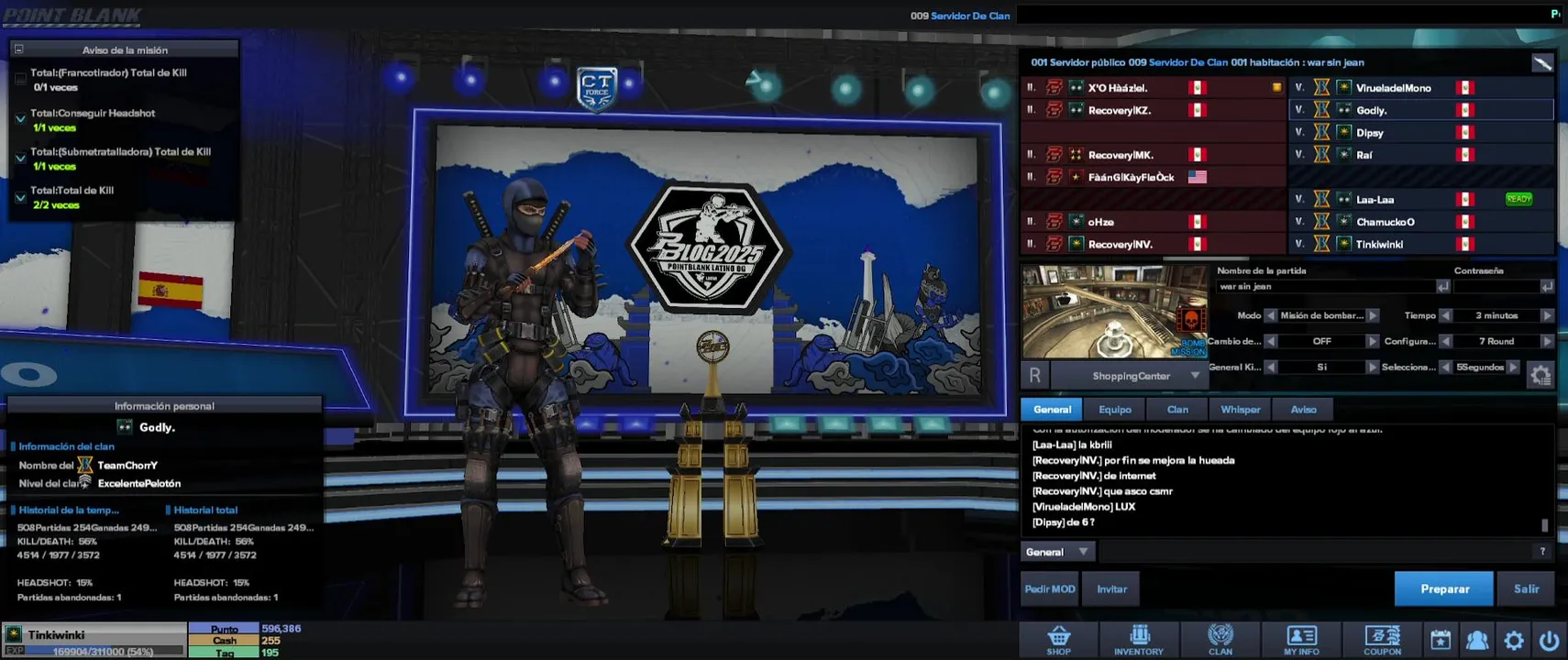The width and height of the screenshot is (1568, 660).
Task: Open the SHOP from the bottom bar
Action: coord(1058,640)
